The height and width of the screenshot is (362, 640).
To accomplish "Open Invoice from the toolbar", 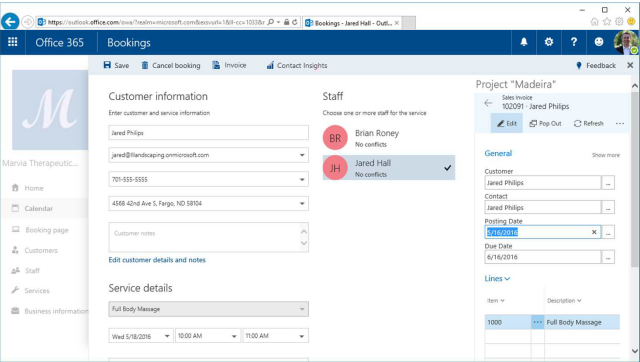I will point(229,65).
